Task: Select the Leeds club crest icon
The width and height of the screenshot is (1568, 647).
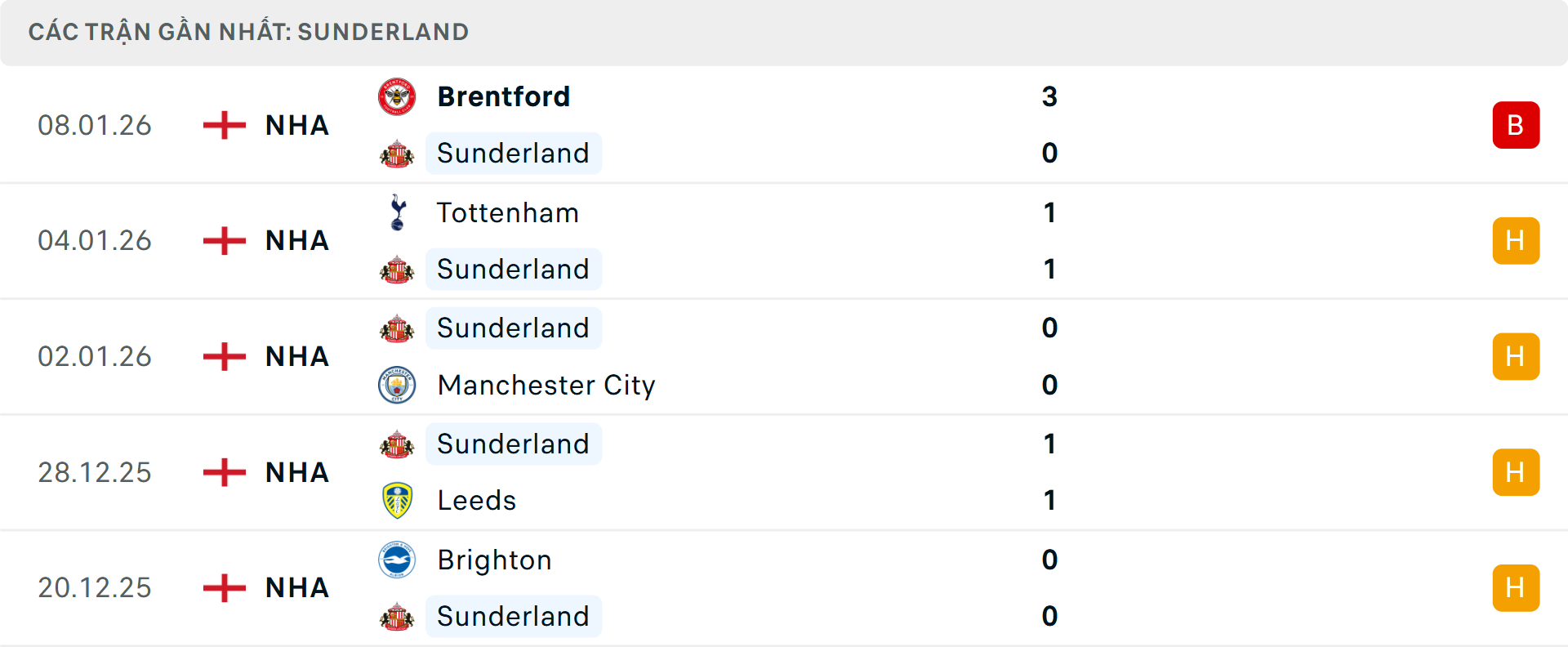Action: pyautogui.click(x=398, y=500)
